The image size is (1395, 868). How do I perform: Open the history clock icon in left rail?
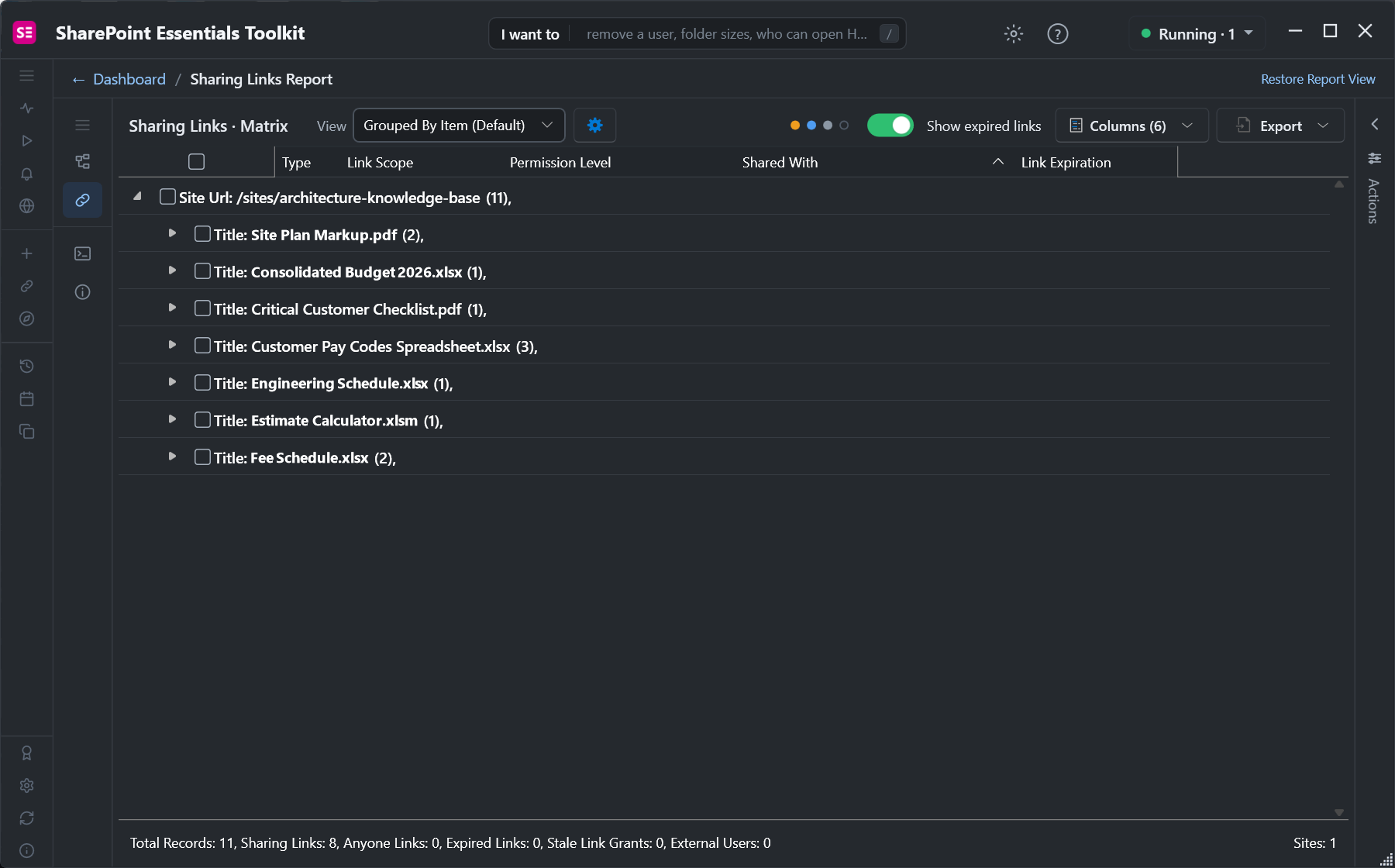pos(26,366)
